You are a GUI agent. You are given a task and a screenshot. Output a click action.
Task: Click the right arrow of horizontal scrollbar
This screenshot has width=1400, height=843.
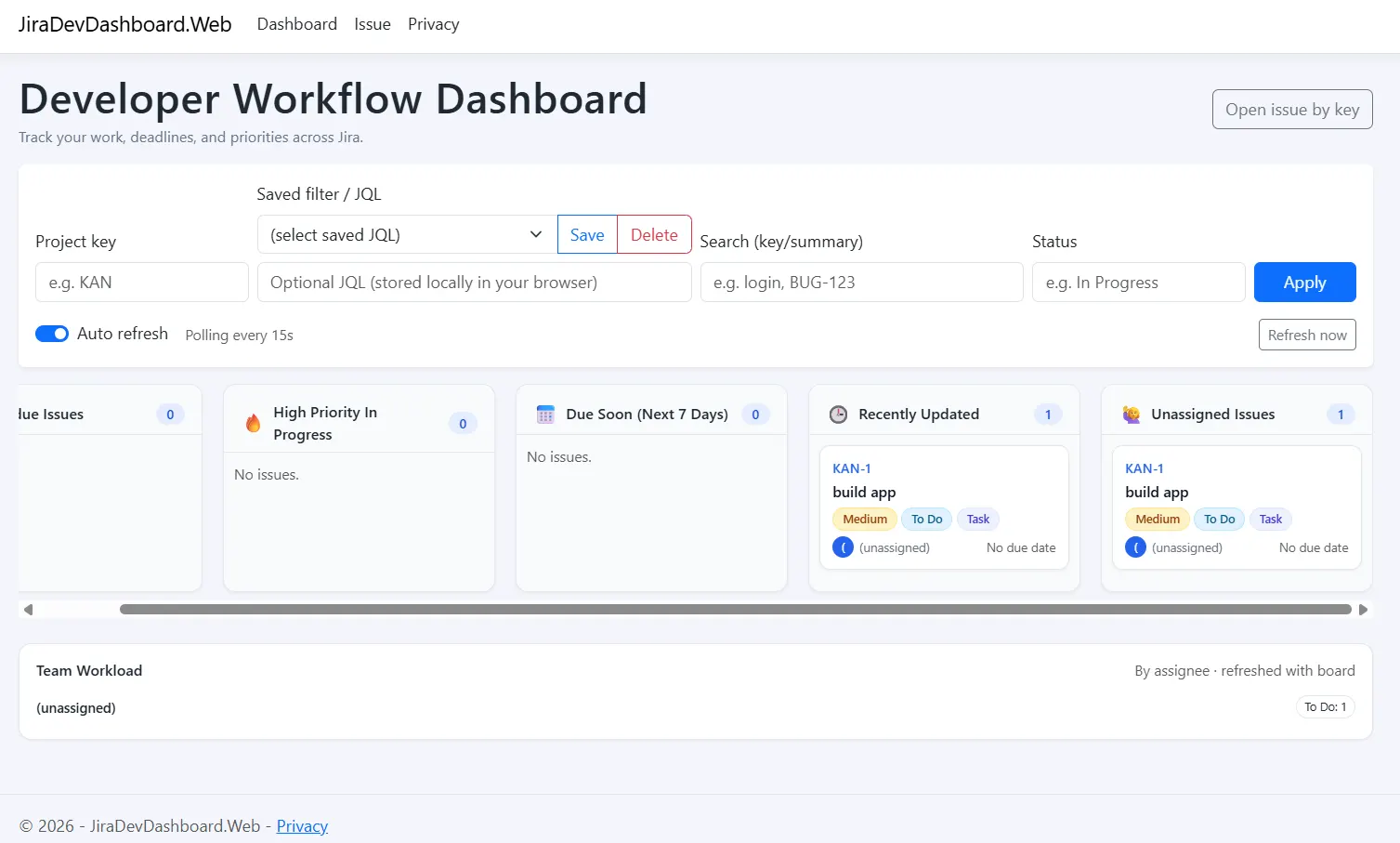[x=1363, y=610]
